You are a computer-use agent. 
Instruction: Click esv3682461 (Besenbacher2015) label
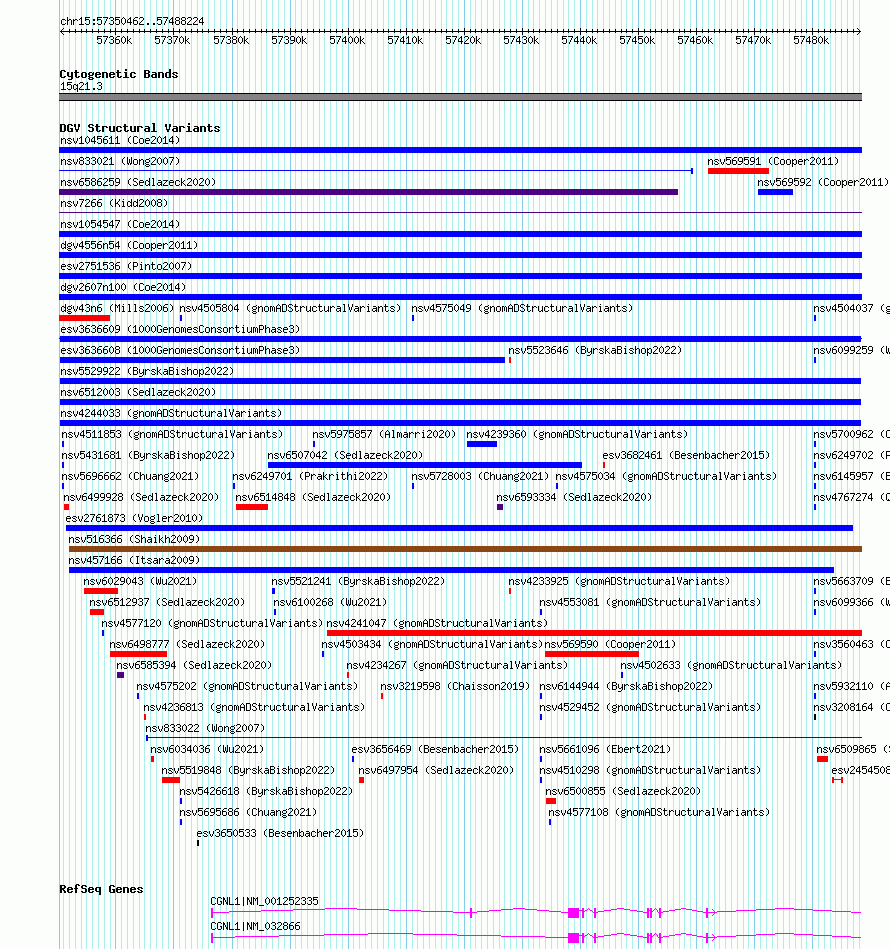(686, 455)
